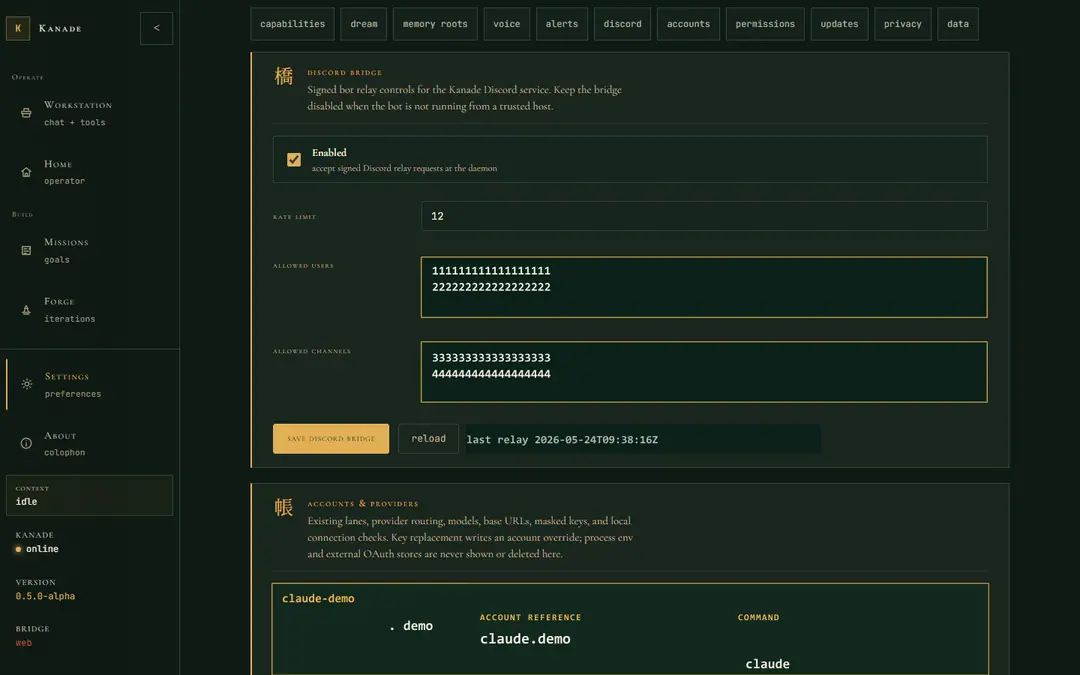Screen dimensions: 1080x675
Task: Click into the allowed channels text area
Action: 704,372
